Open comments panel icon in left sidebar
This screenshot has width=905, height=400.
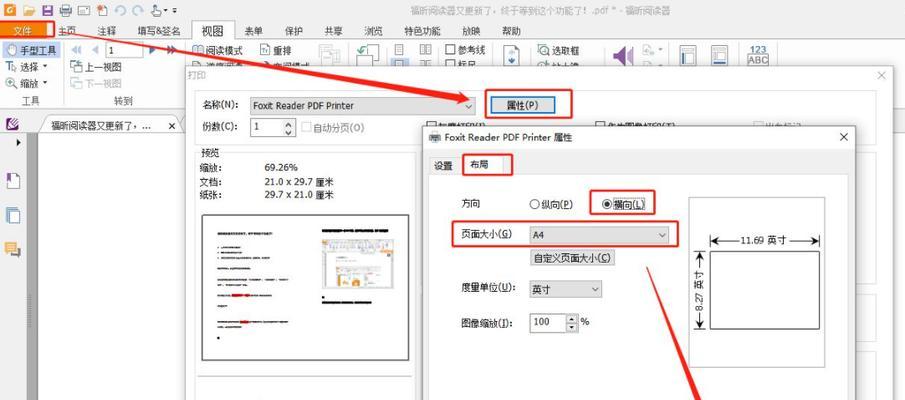(x=13, y=249)
